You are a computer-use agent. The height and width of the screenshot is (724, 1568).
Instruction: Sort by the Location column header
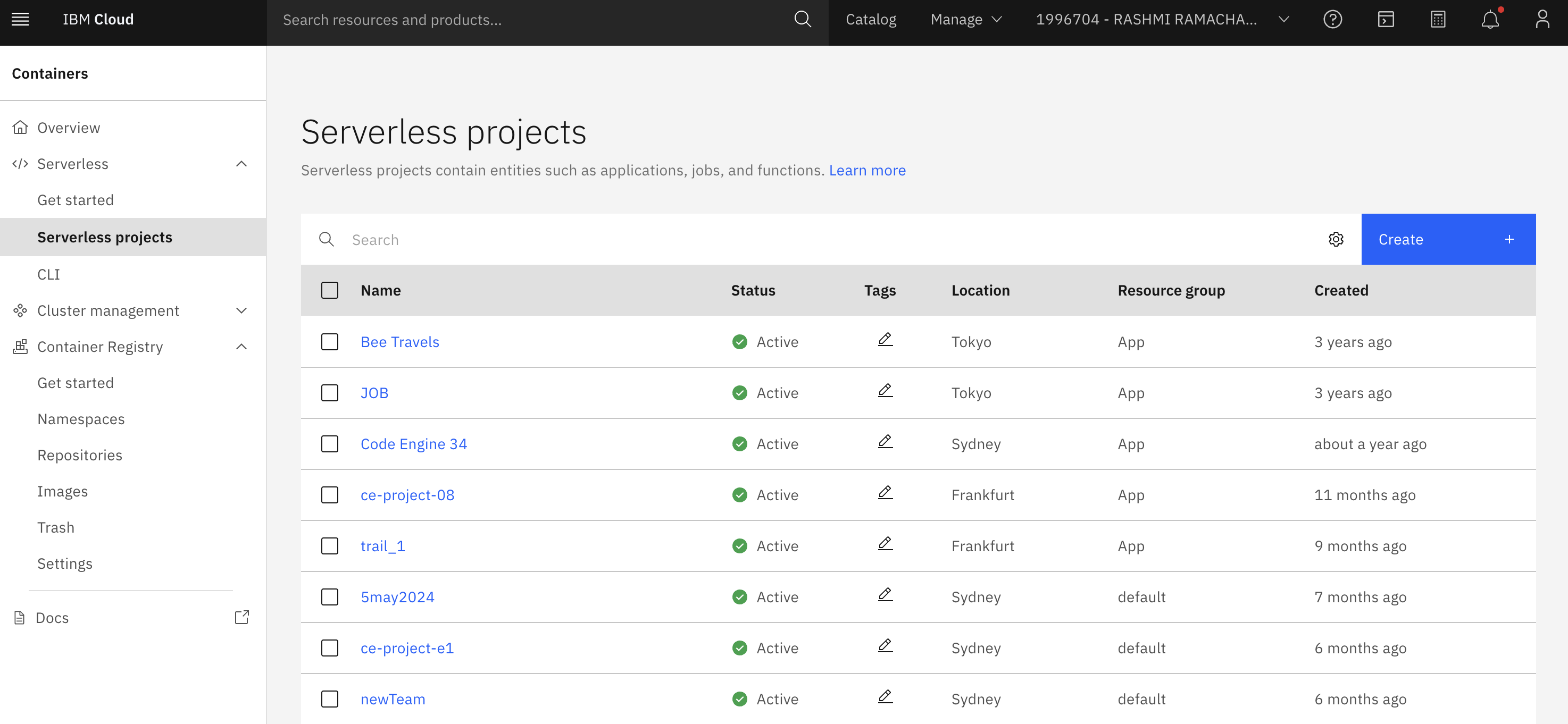coord(980,290)
